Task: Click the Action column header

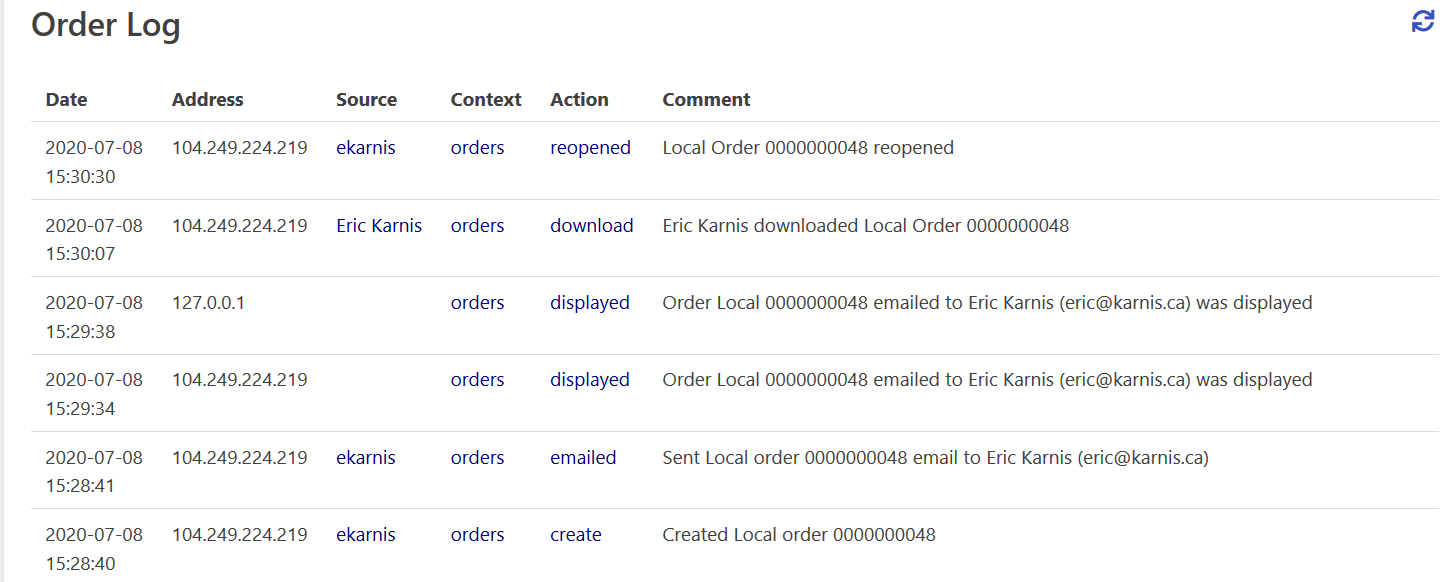Action: click(579, 99)
